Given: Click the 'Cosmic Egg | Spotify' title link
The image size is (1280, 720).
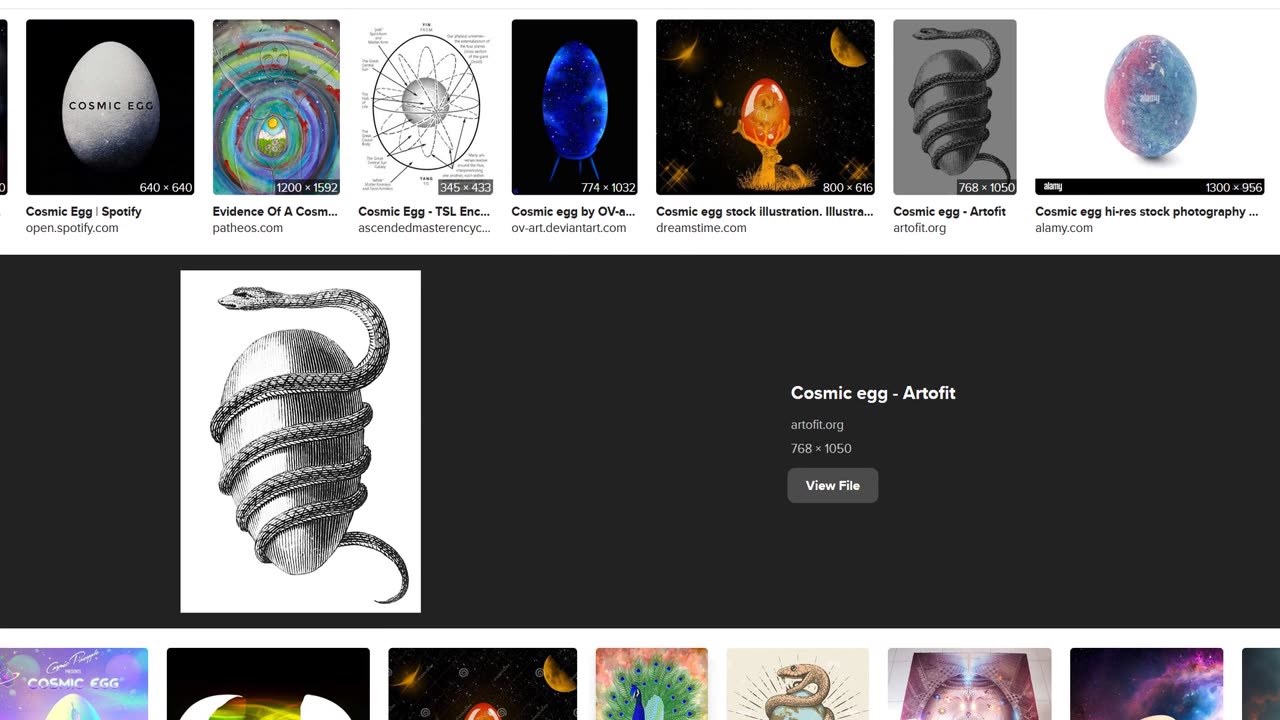Looking at the screenshot, I should pos(84,212).
